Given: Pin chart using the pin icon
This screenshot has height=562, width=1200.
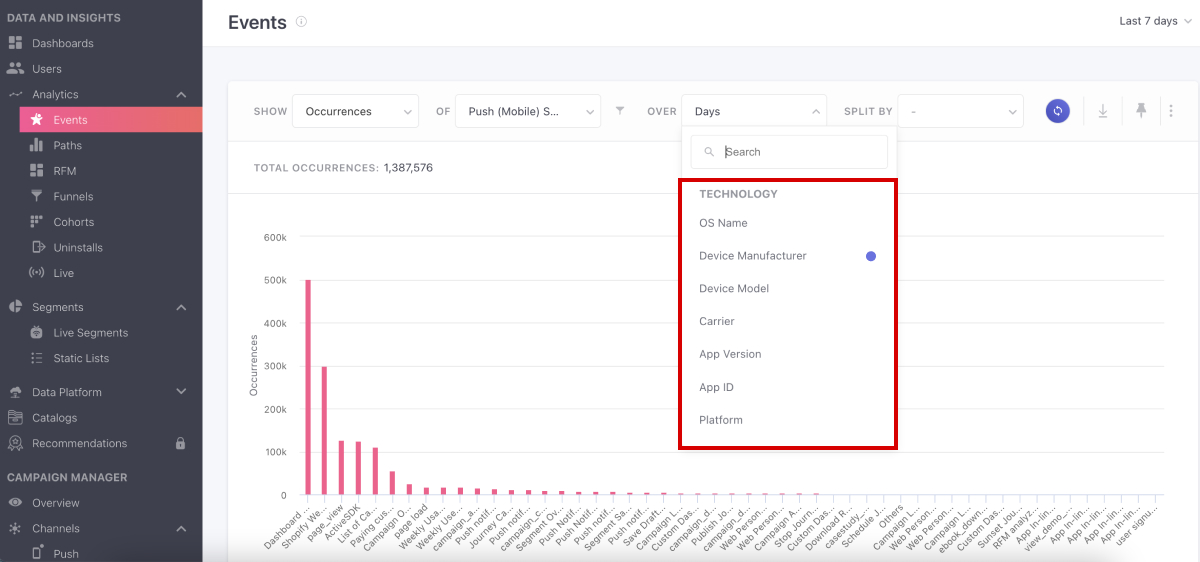Looking at the screenshot, I should coord(1141,112).
